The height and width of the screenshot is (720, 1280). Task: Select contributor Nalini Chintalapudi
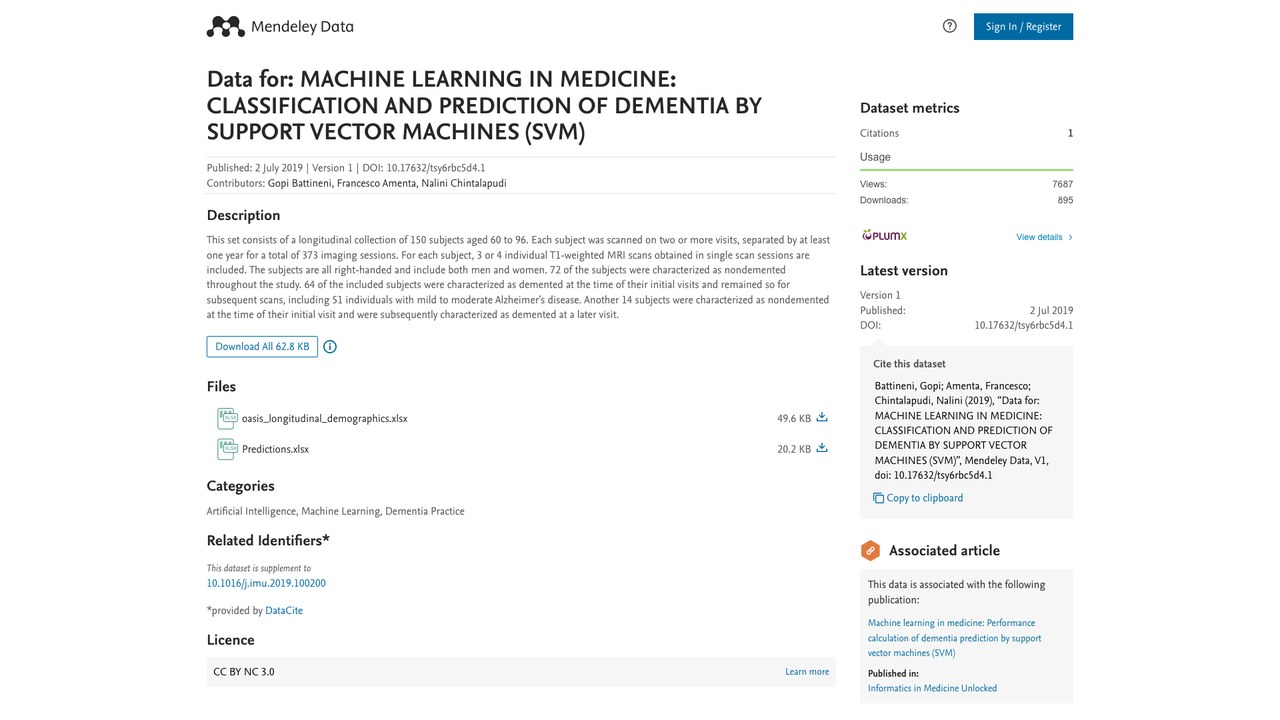(462, 184)
